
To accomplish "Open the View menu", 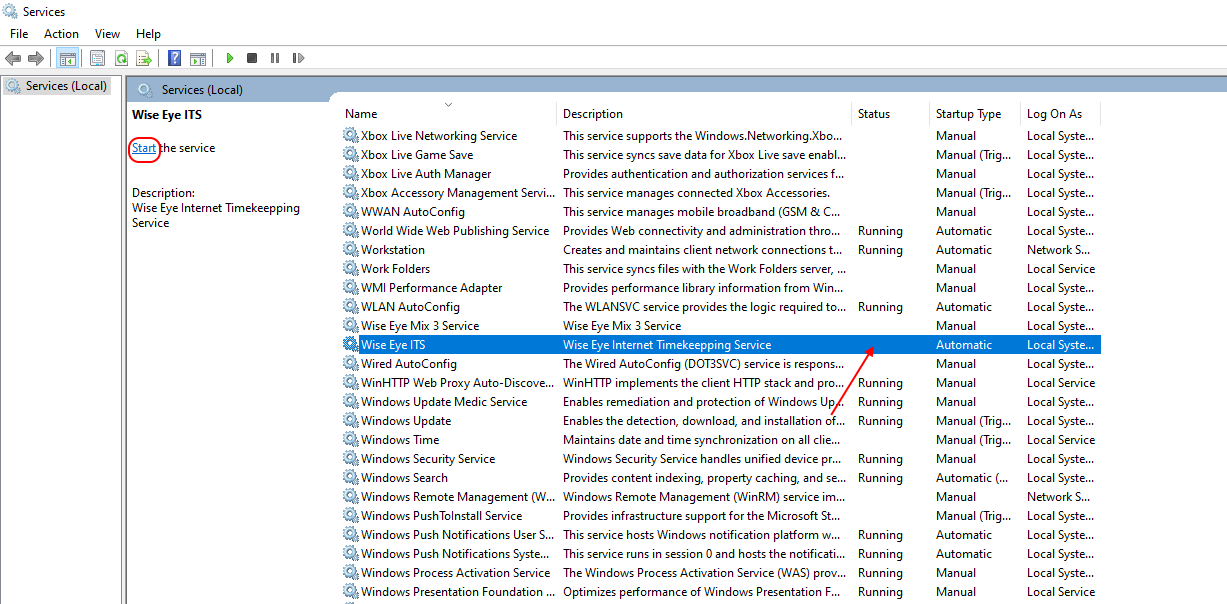I will (x=107, y=34).
